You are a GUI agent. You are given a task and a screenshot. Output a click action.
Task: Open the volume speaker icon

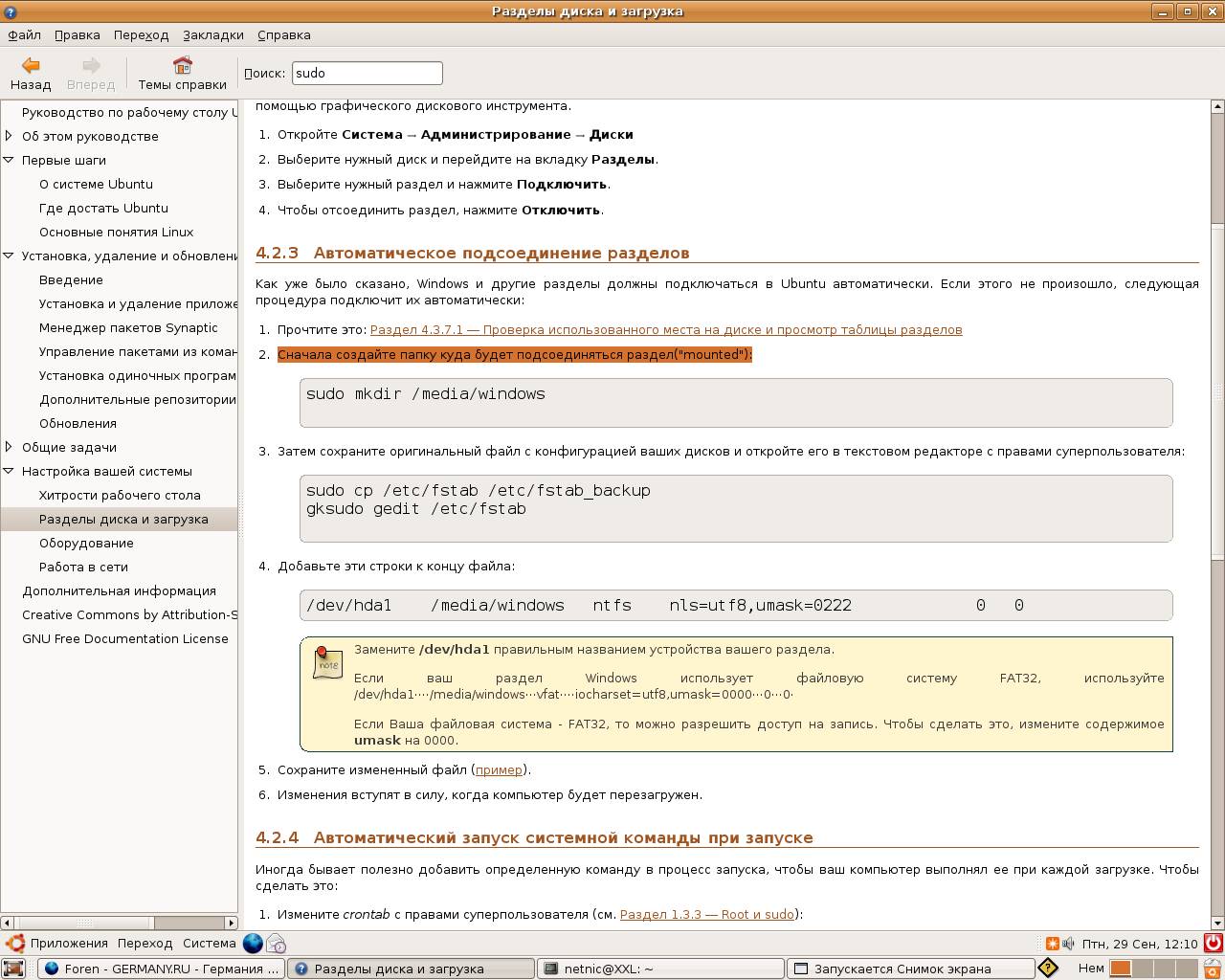(1068, 943)
